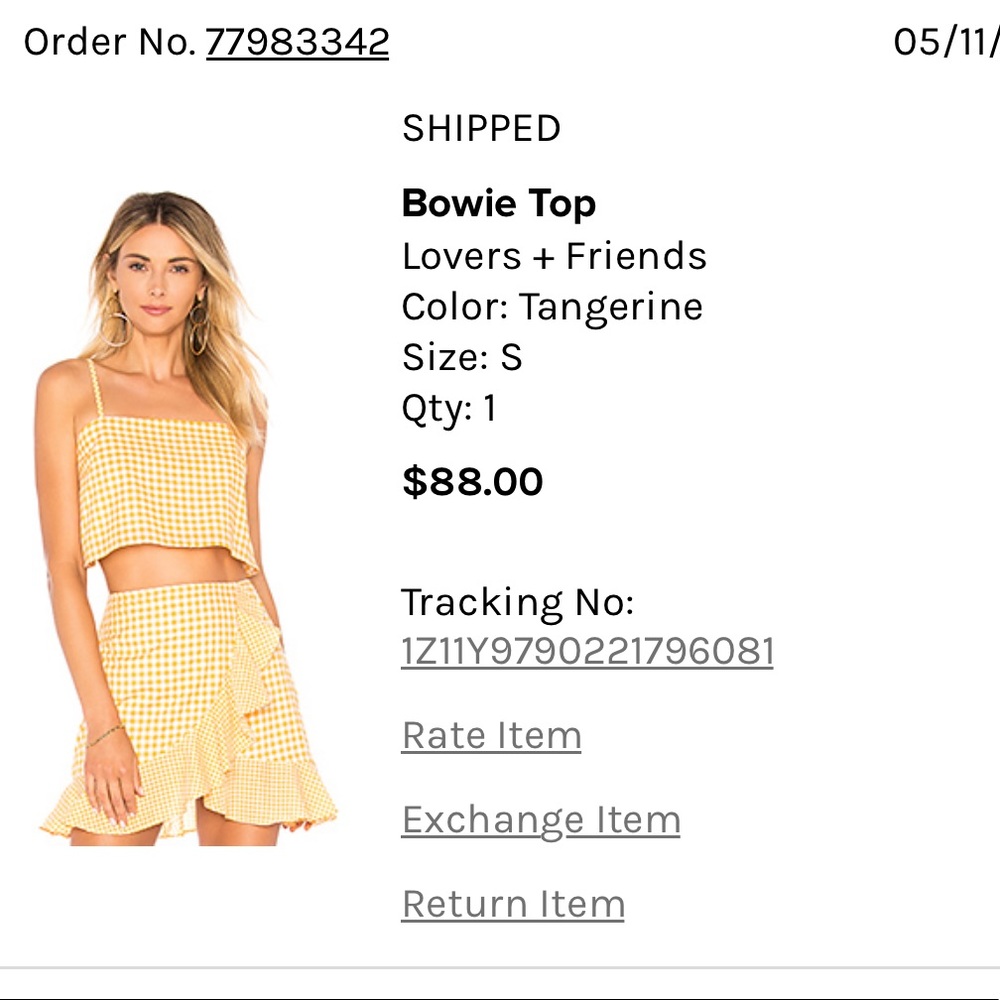Screen dimensions: 1000x1000
Task: Click the Bowie Top product title
Action: tap(499, 204)
